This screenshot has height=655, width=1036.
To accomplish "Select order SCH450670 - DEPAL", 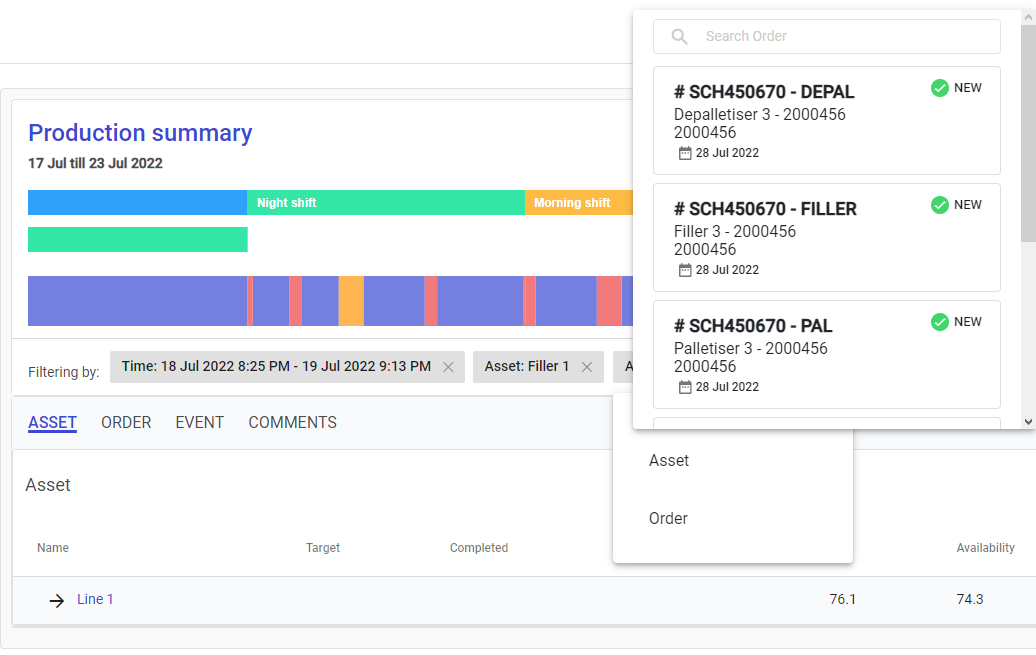I will [827, 120].
